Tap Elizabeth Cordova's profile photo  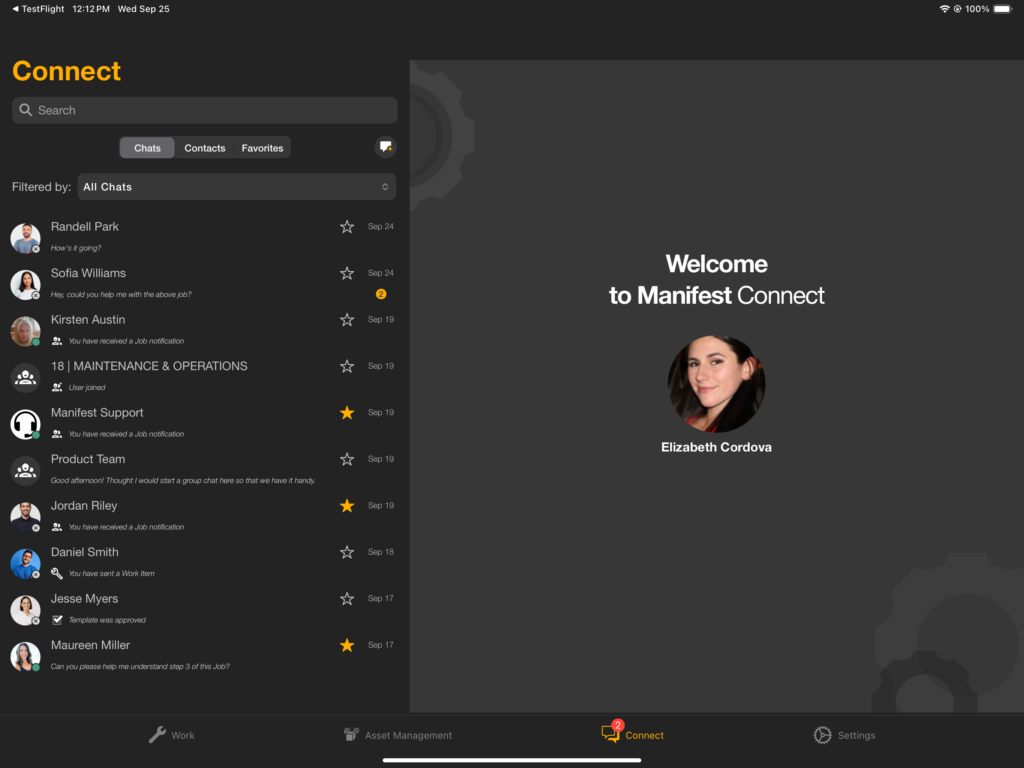[x=716, y=383]
